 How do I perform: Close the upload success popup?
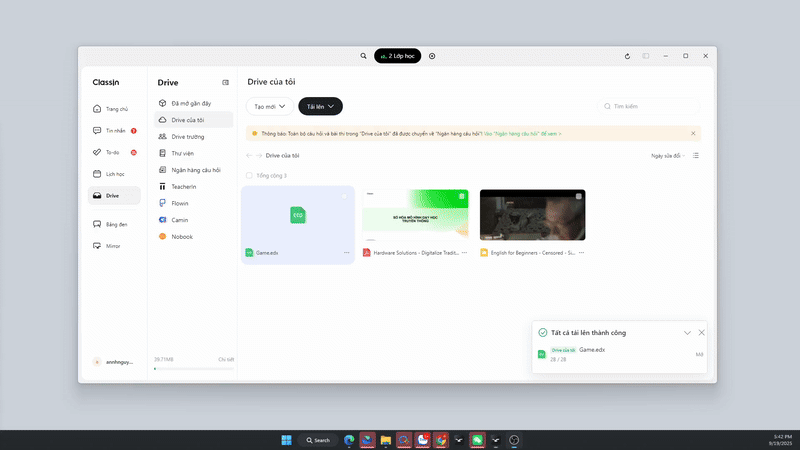click(x=702, y=333)
